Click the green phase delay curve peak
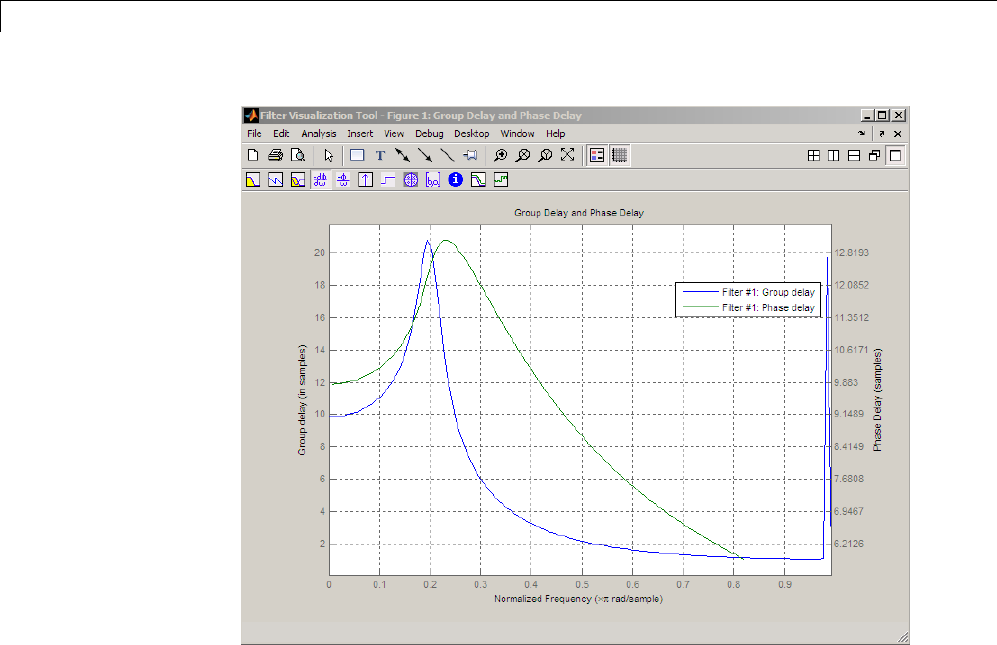Image resolution: width=997 pixels, height=645 pixels. [x=446, y=240]
